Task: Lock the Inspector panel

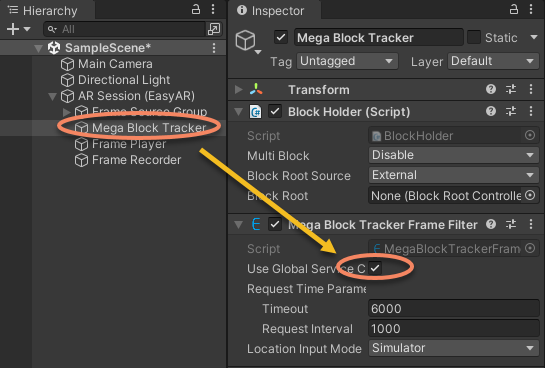Action: coord(514,9)
